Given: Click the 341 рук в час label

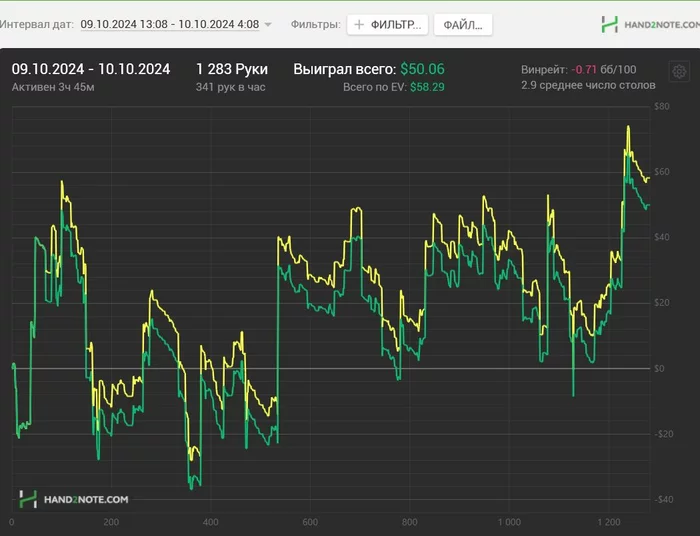Looking at the screenshot, I should [x=230, y=87].
